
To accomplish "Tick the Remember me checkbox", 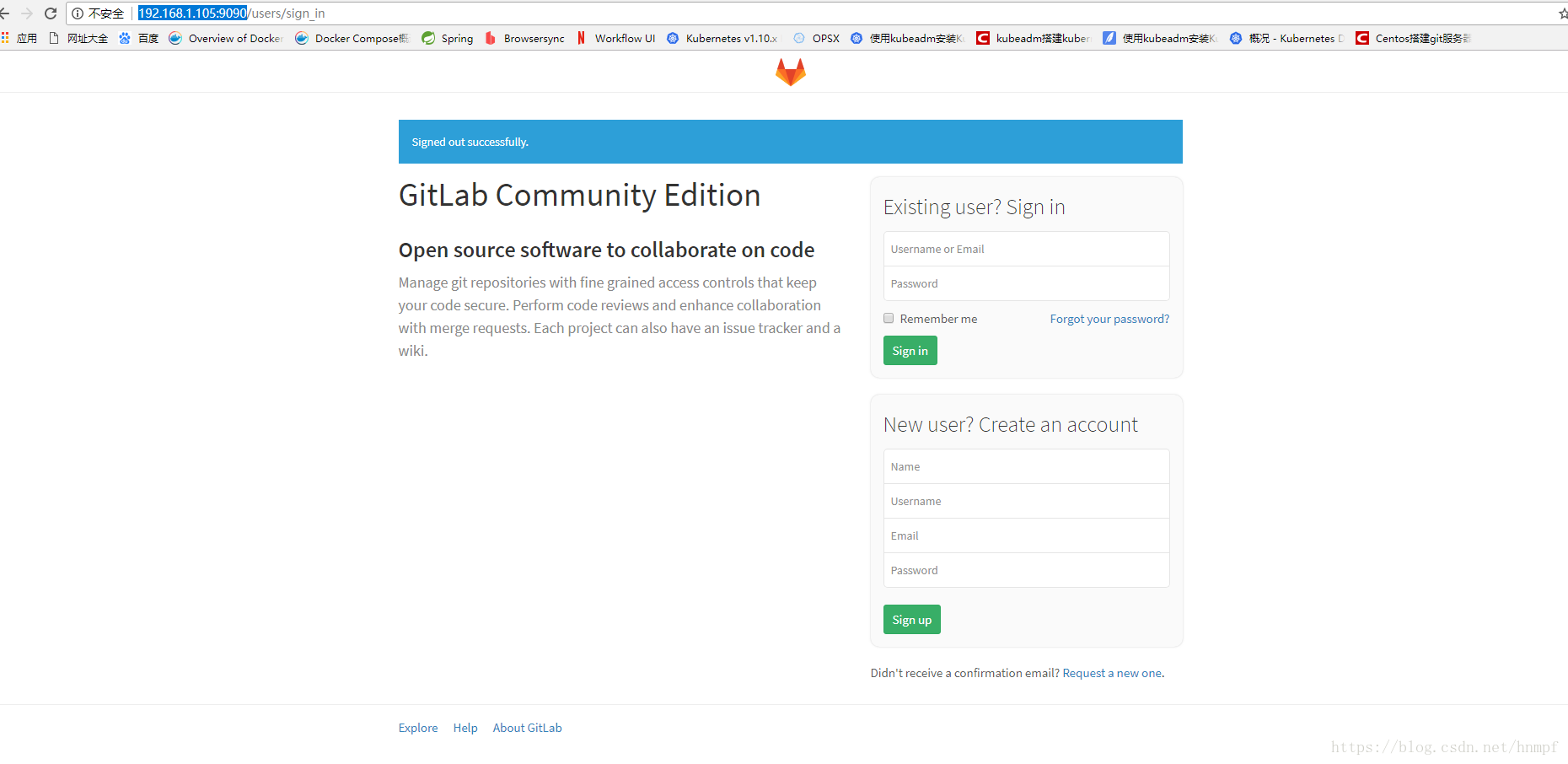I will (889, 318).
